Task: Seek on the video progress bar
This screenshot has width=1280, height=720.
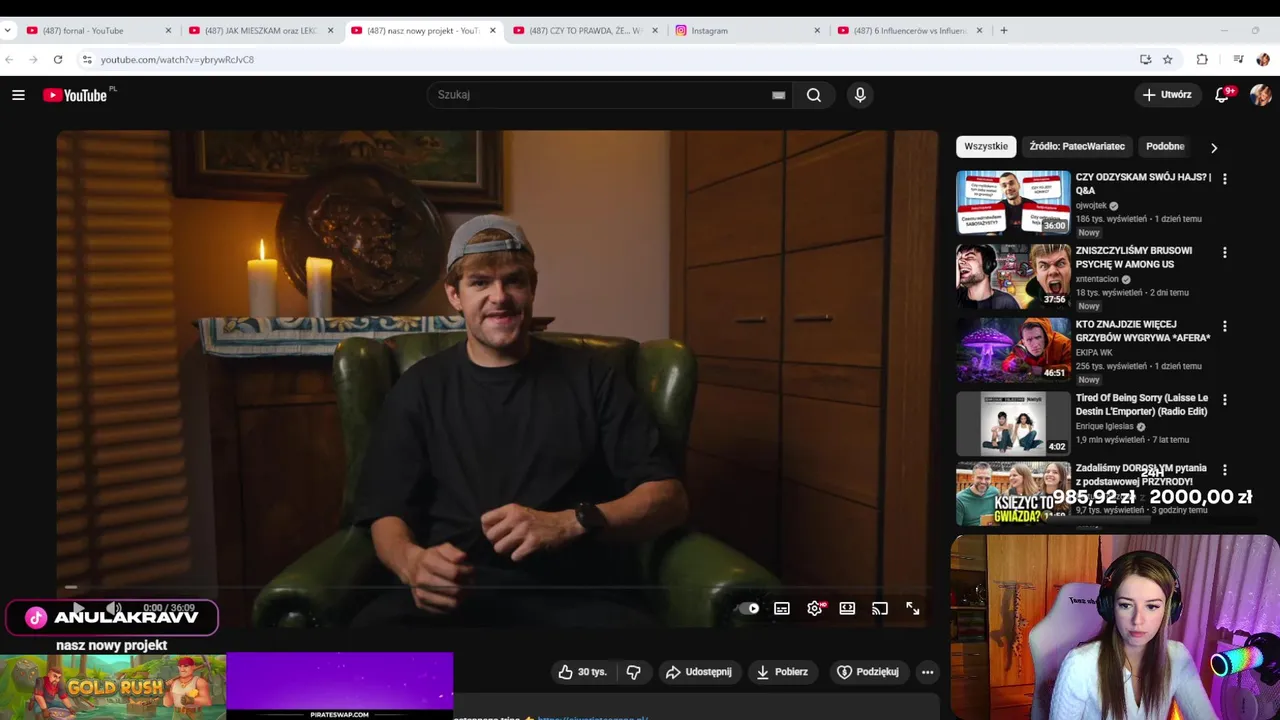Action: pos(497,588)
